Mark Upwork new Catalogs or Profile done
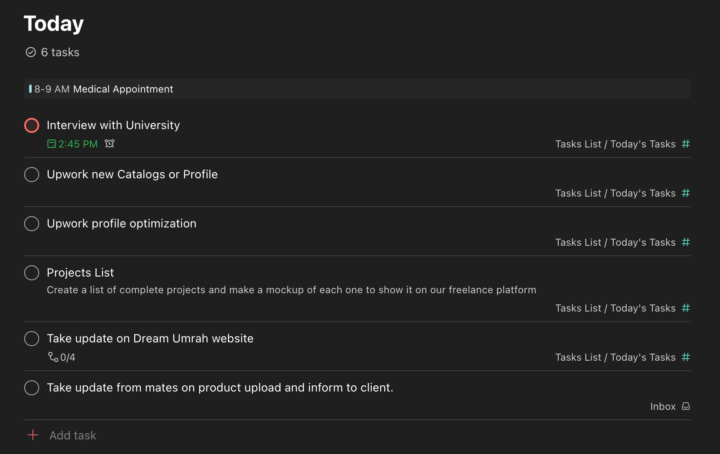 [32, 174]
